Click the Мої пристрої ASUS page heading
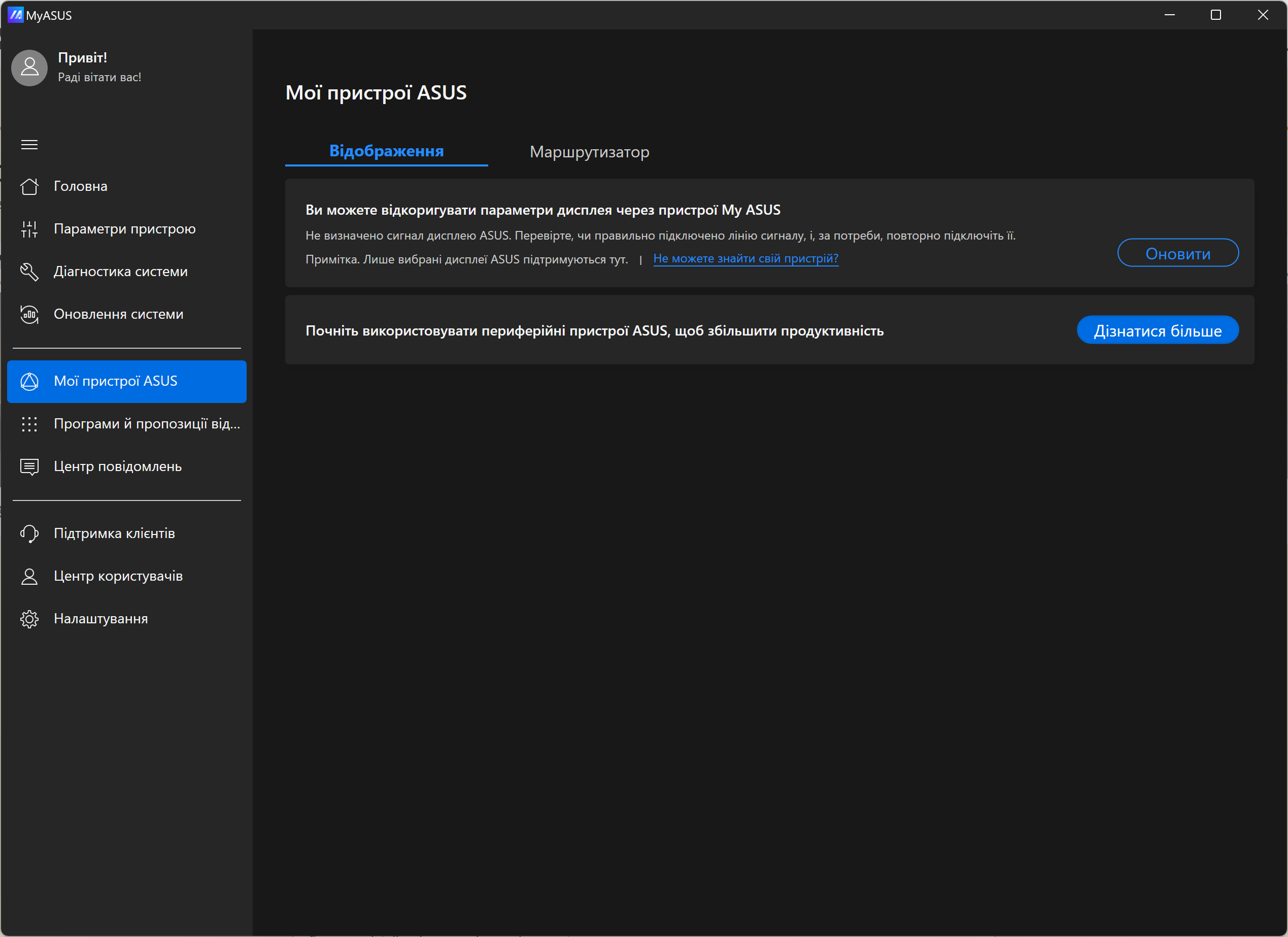This screenshot has width=1288, height=937. 376,92
